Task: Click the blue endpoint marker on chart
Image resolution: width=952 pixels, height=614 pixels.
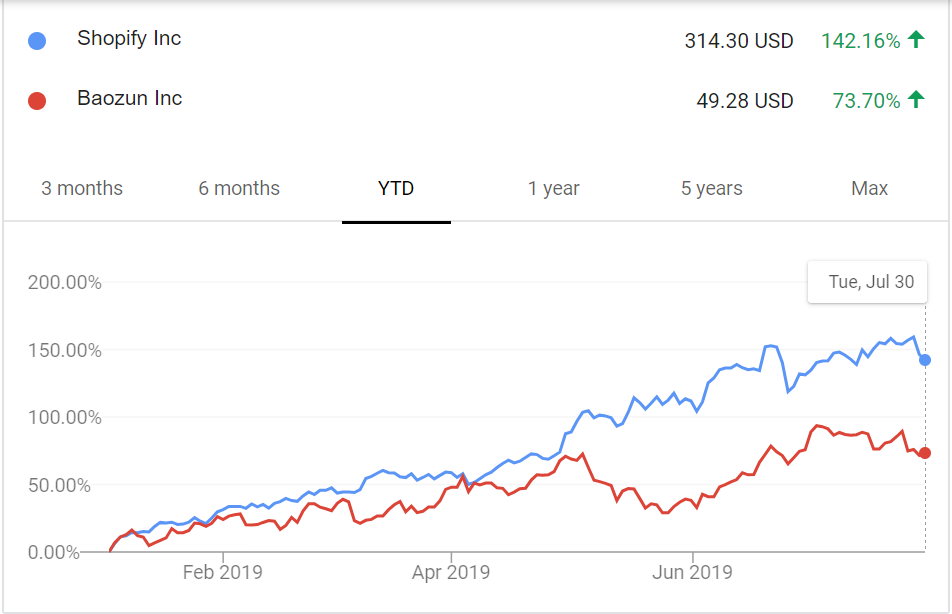Action: click(925, 360)
